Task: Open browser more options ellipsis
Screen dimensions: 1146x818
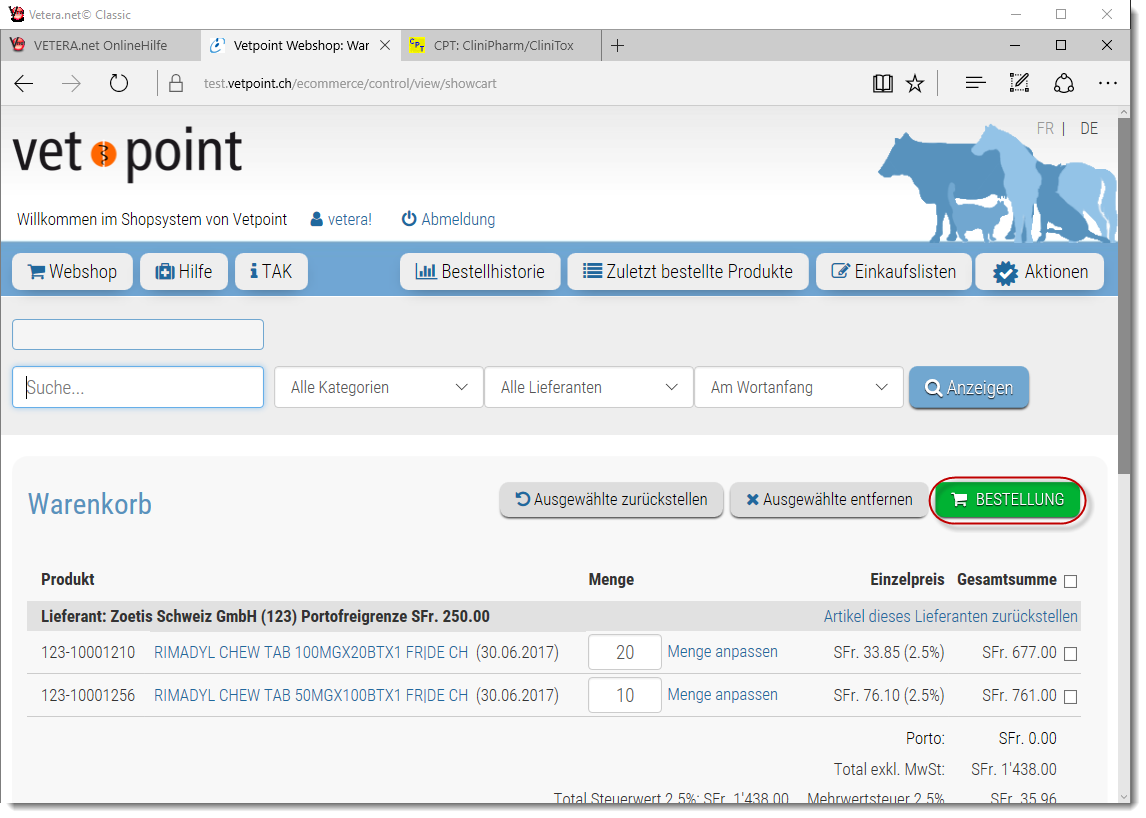Action: coord(1107,84)
